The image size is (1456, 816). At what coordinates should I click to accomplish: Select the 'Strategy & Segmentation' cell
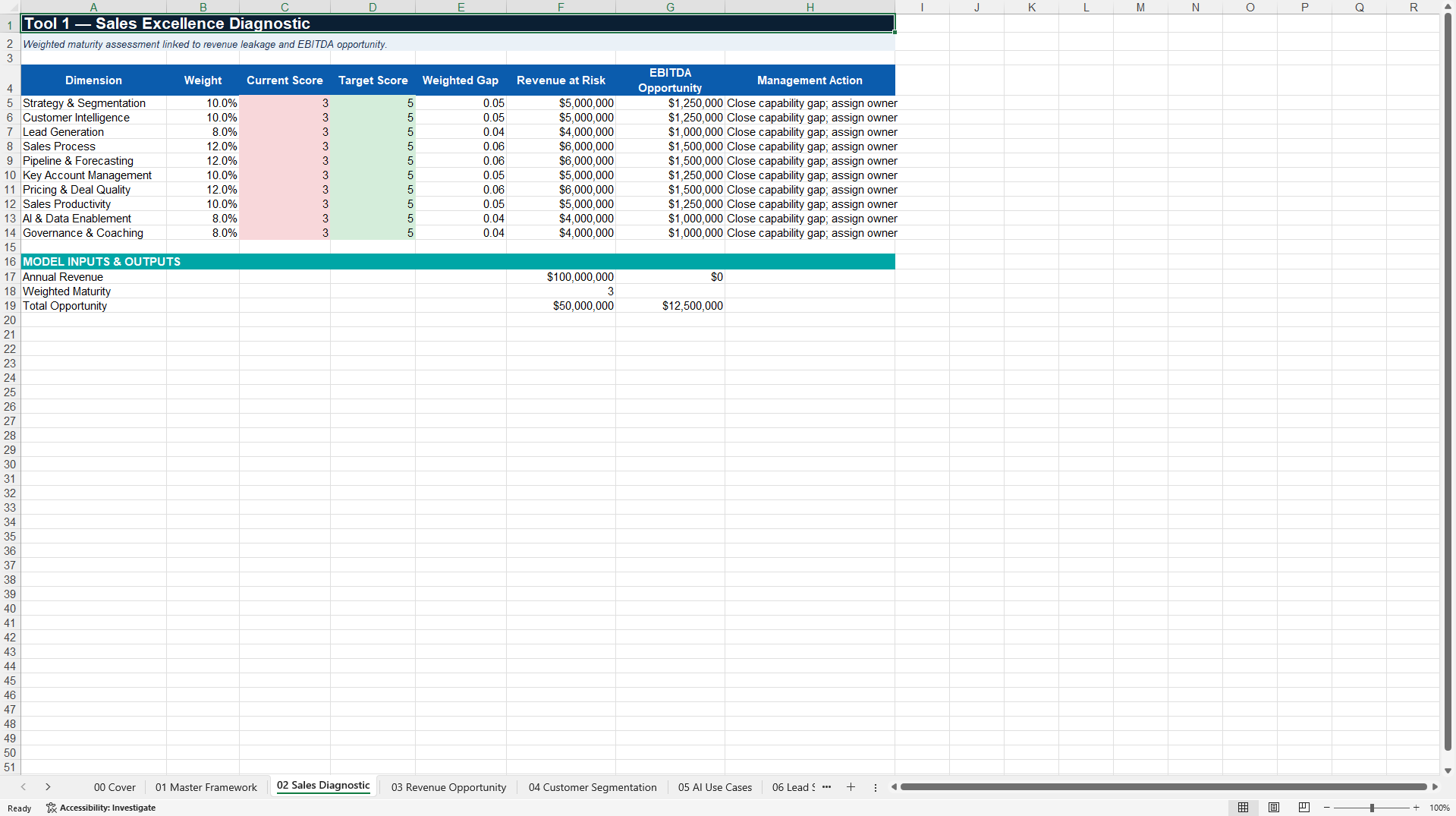coord(93,103)
